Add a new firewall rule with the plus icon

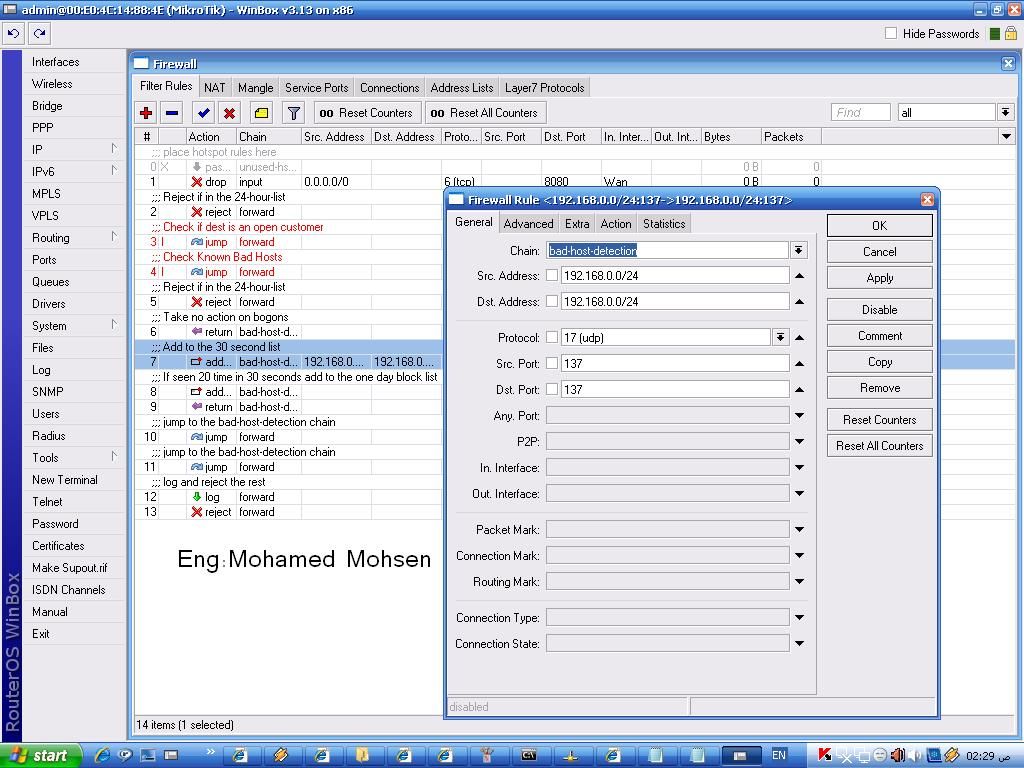(146, 113)
